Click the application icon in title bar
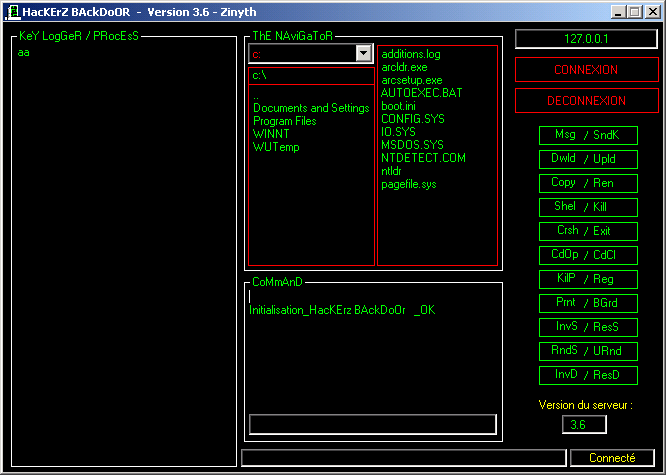The height and width of the screenshot is (475, 666). 12,11
